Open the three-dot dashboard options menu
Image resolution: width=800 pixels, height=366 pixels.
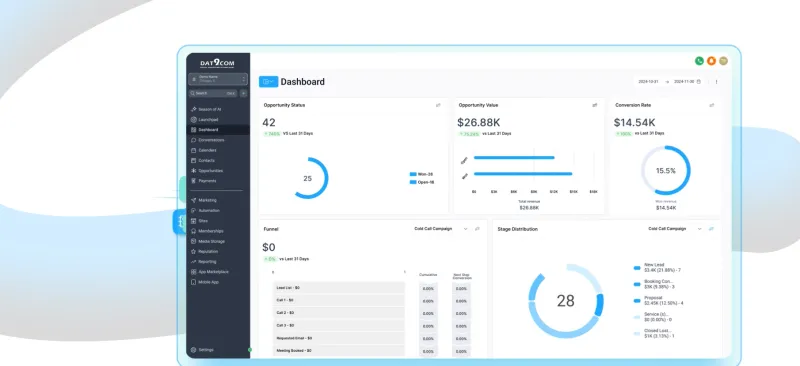coord(716,82)
